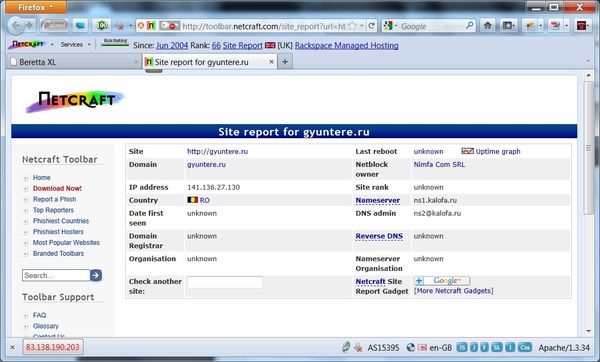Open the address bar history dropdown arrow
This screenshot has width=600, height=362.
(x=362, y=26)
